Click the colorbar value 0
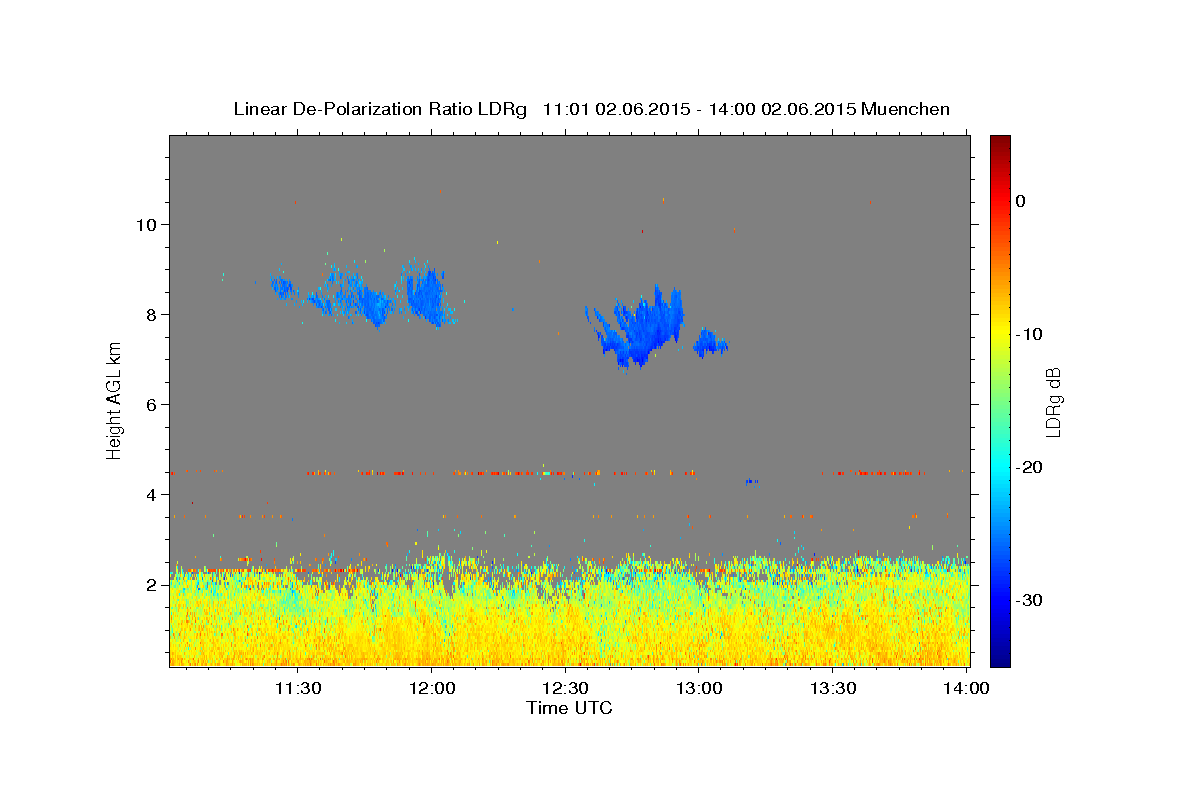The height and width of the screenshot is (800, 1200). [x=1021, y=201]
